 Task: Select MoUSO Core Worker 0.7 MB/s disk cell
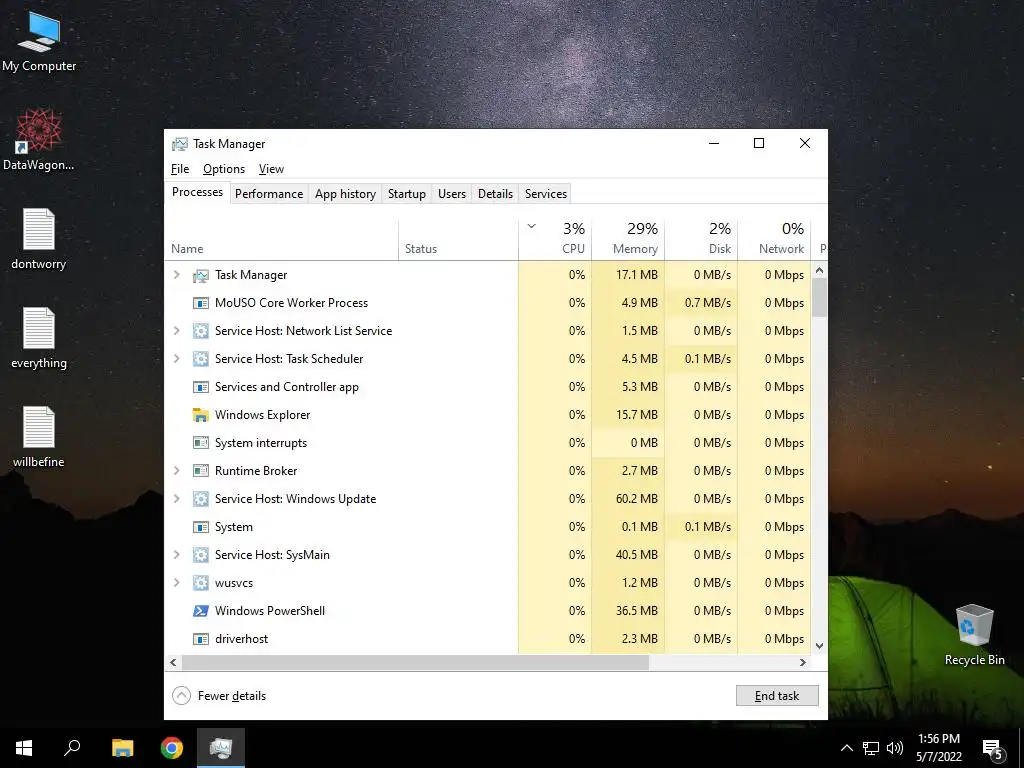coord(701,303)
